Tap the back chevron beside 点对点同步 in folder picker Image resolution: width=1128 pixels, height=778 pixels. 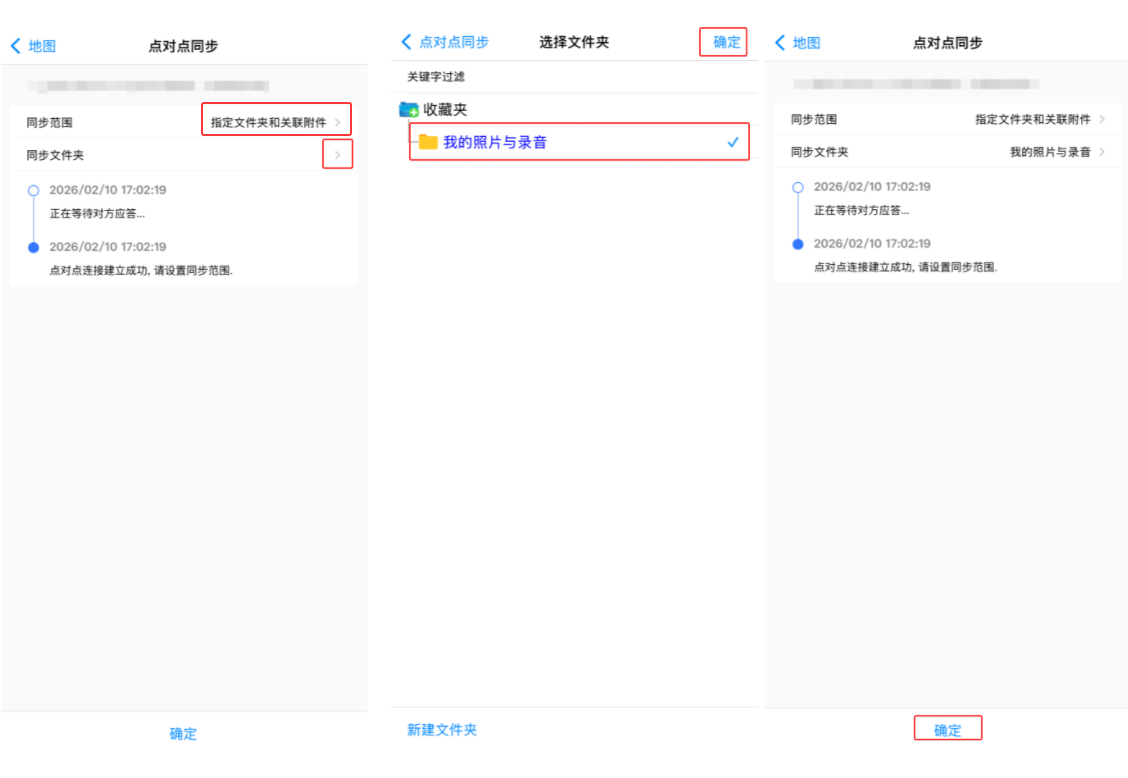406,42
